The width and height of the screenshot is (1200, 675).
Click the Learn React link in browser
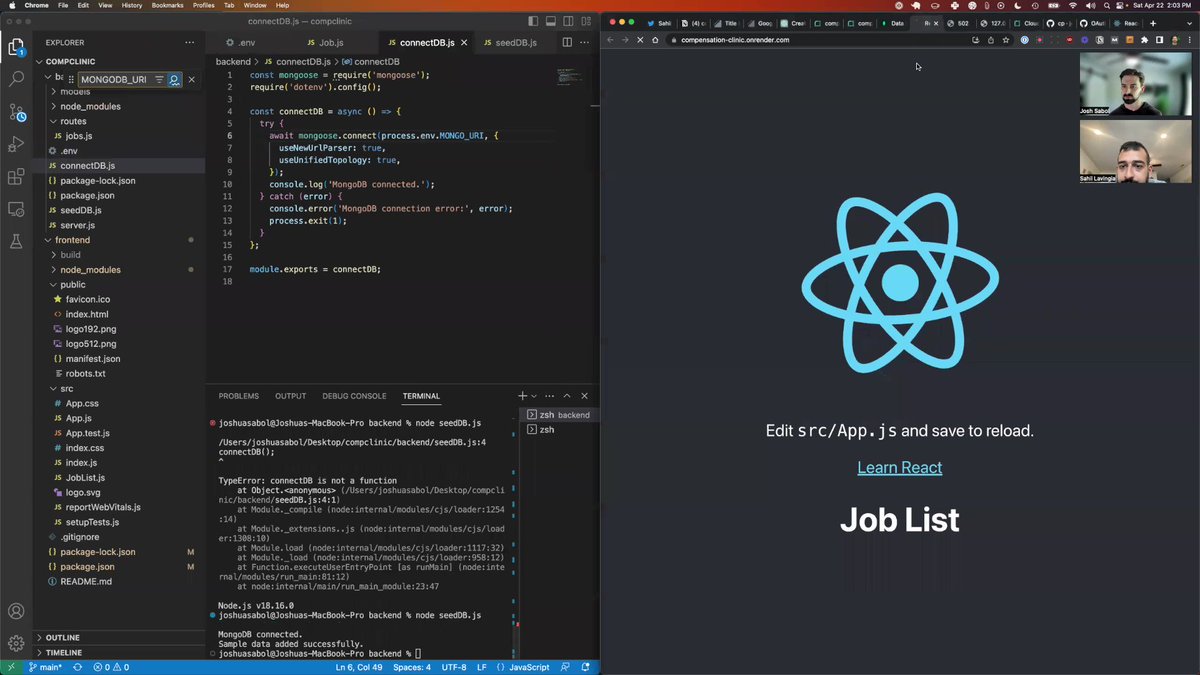(900, 467)
